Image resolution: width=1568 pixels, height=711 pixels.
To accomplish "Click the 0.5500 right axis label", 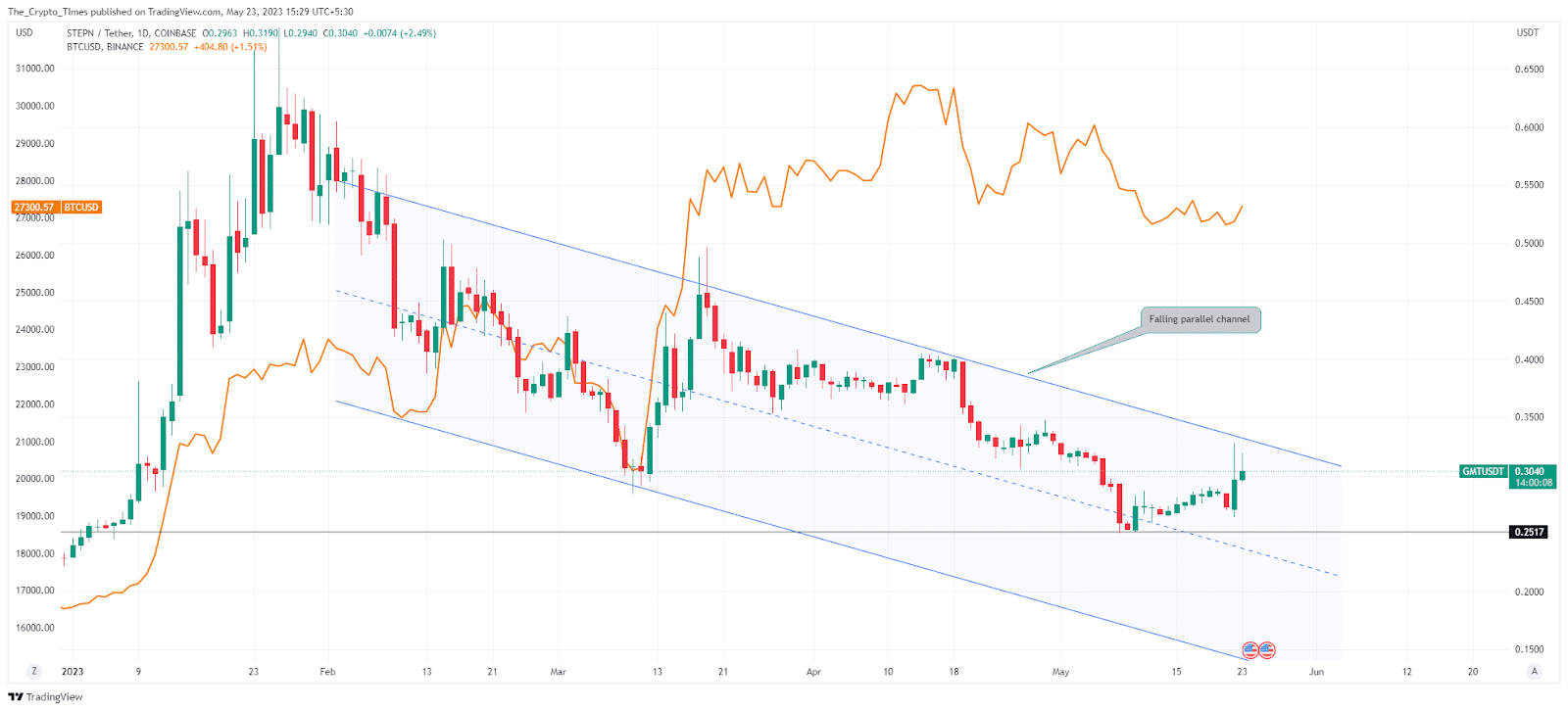I will 1529,185.
